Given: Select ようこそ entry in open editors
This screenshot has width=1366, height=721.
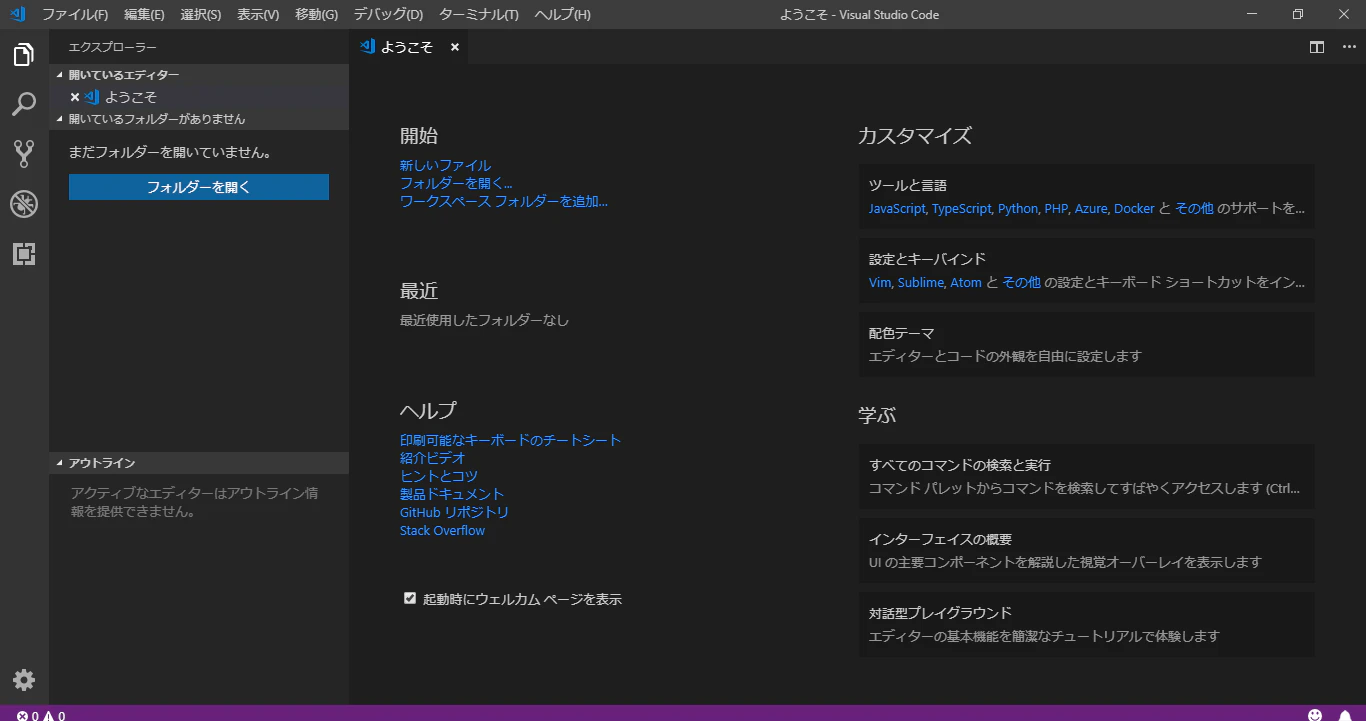Looking at the screenshot, I should (199, 97).
